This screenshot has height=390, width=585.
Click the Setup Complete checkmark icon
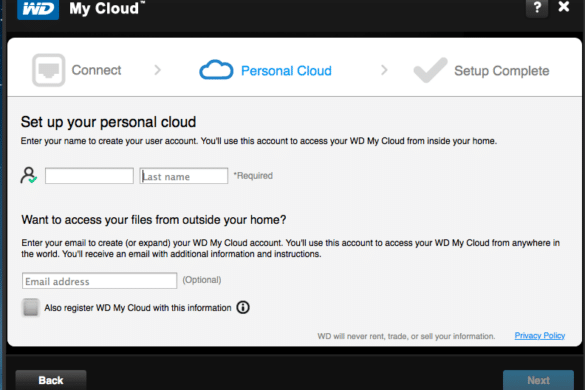tap(430, 70)
